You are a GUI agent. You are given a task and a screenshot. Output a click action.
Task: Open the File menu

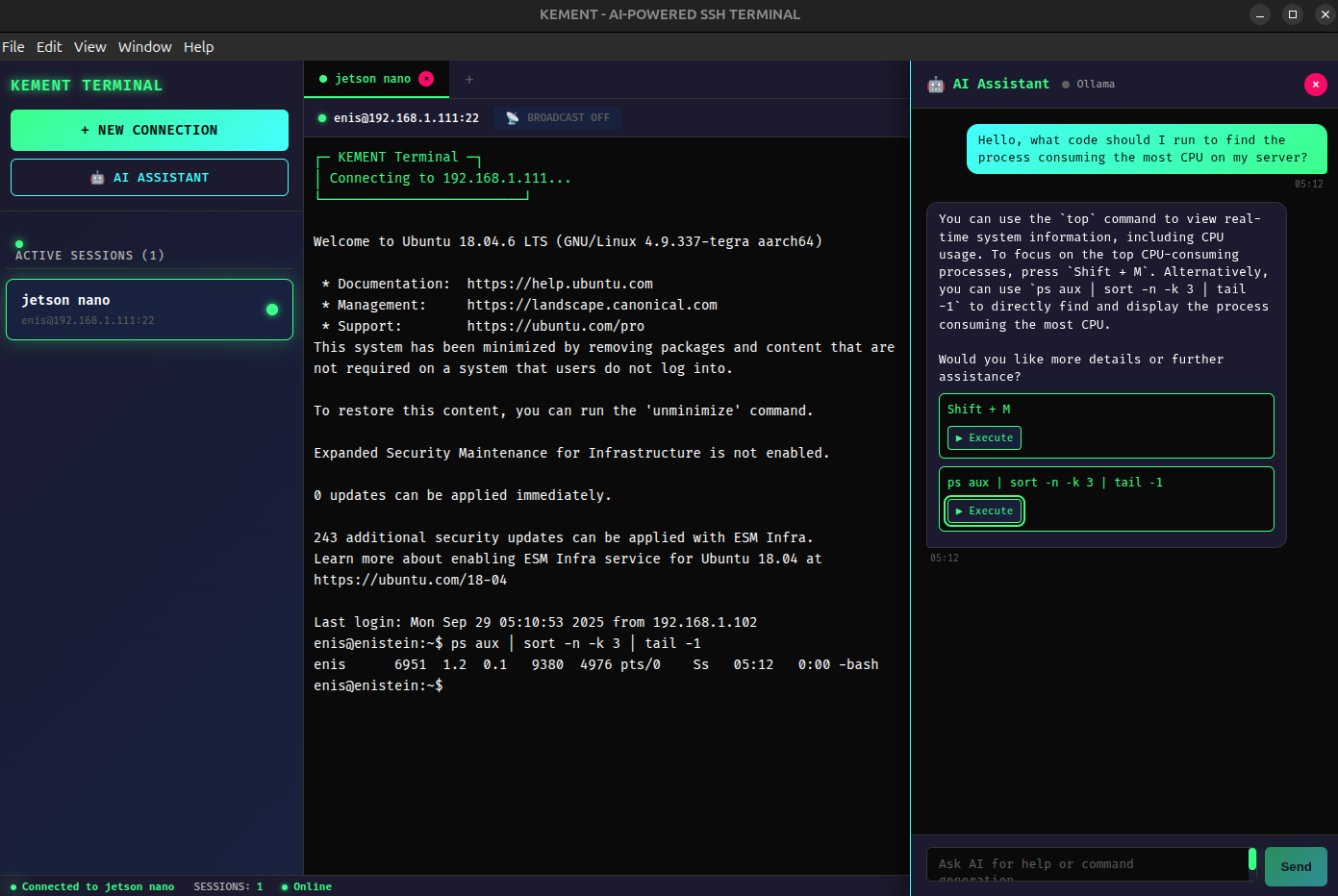(13, 47)
